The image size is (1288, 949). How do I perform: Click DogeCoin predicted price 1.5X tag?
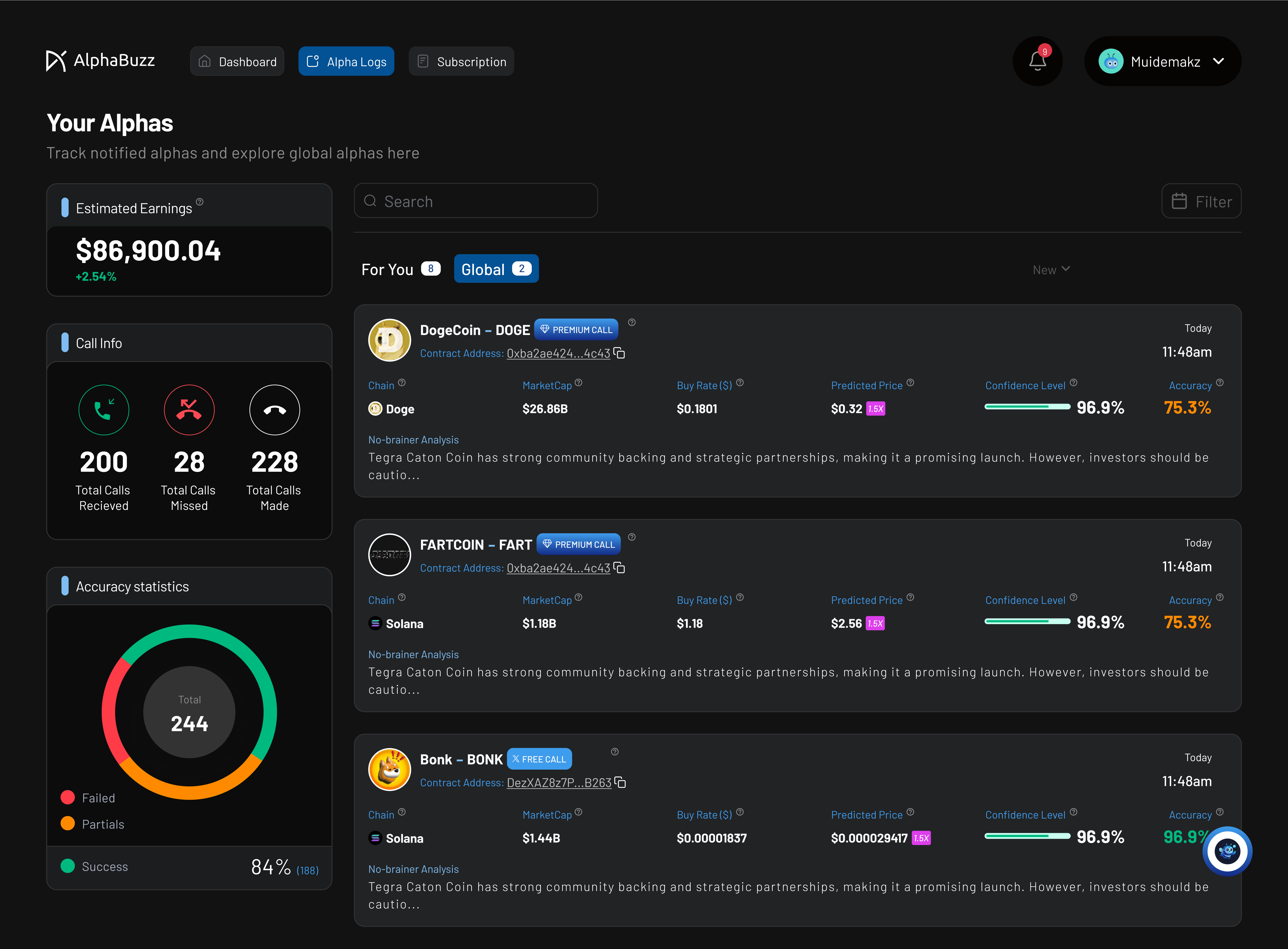(x=875, y=409)
